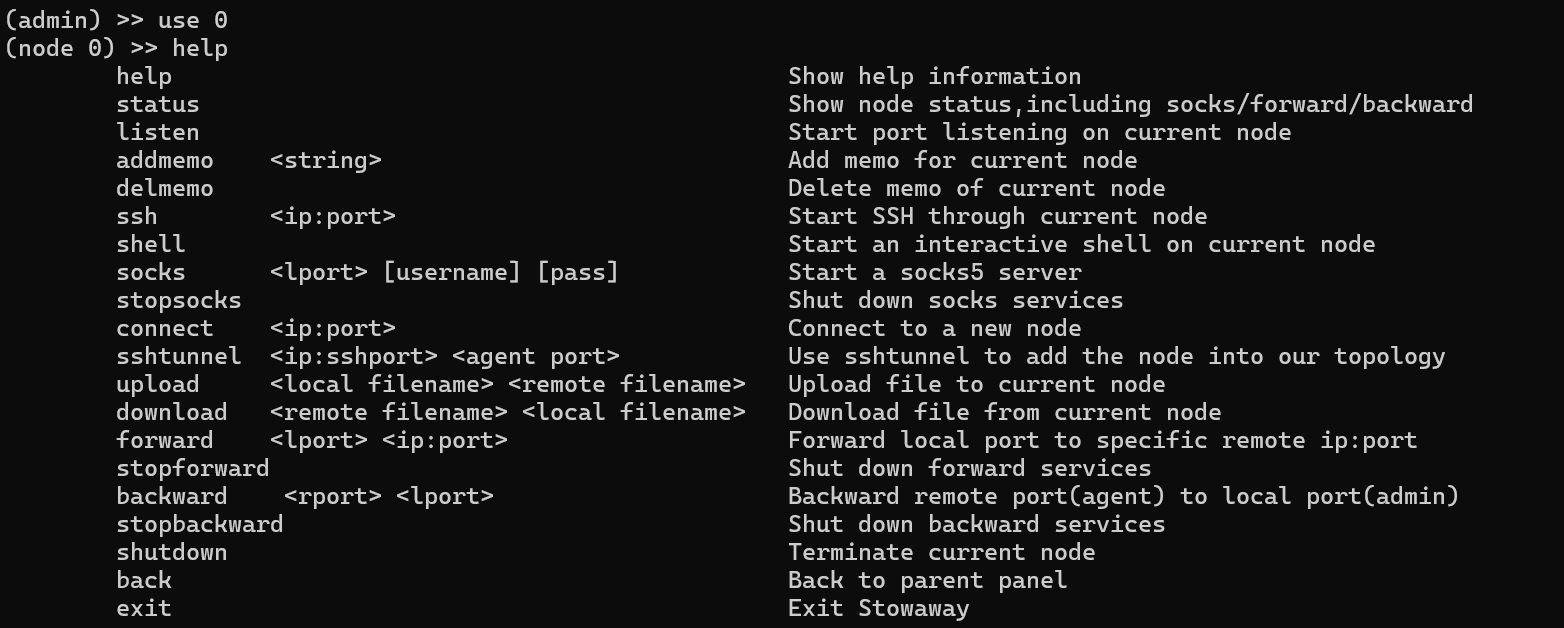Click the 'sshtunnel' command name
1564x628 pixels.
179,356
